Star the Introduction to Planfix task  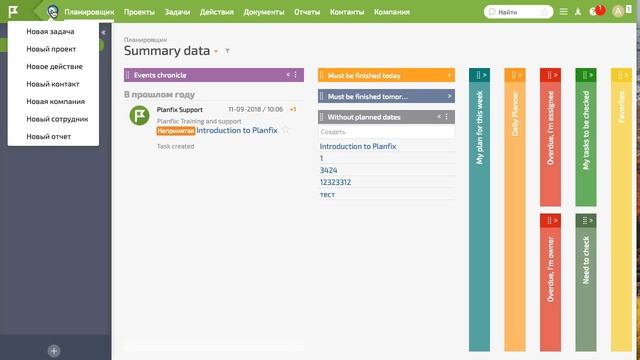point(285,130)
